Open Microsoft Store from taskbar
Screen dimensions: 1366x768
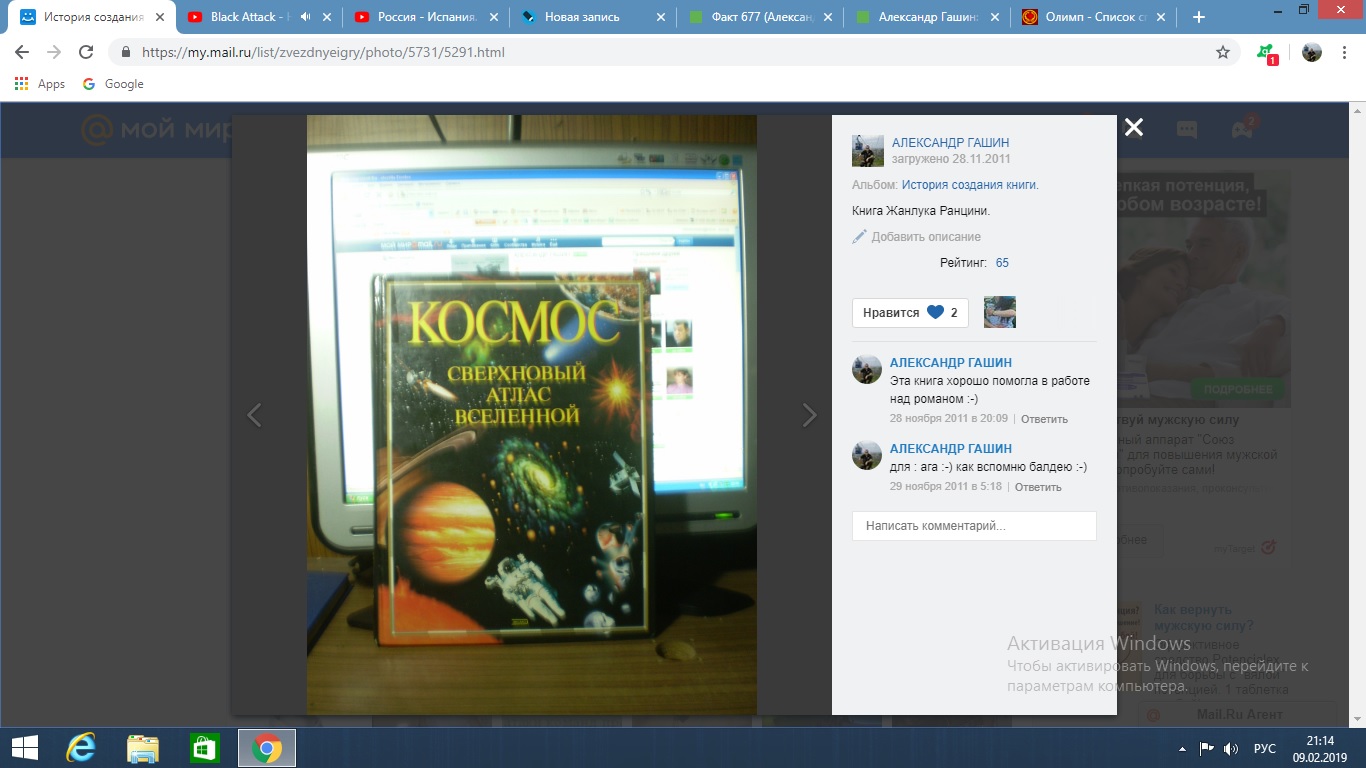(x=203, y=748)
